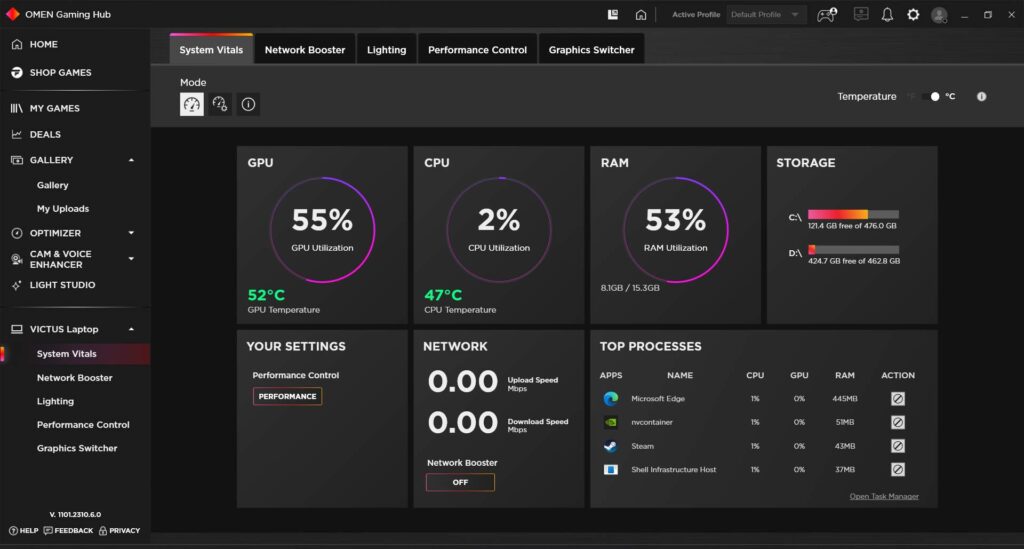Switch to the Network Booster tab
This screenshot has height=549, width=1024.
[x=304, y=50]
